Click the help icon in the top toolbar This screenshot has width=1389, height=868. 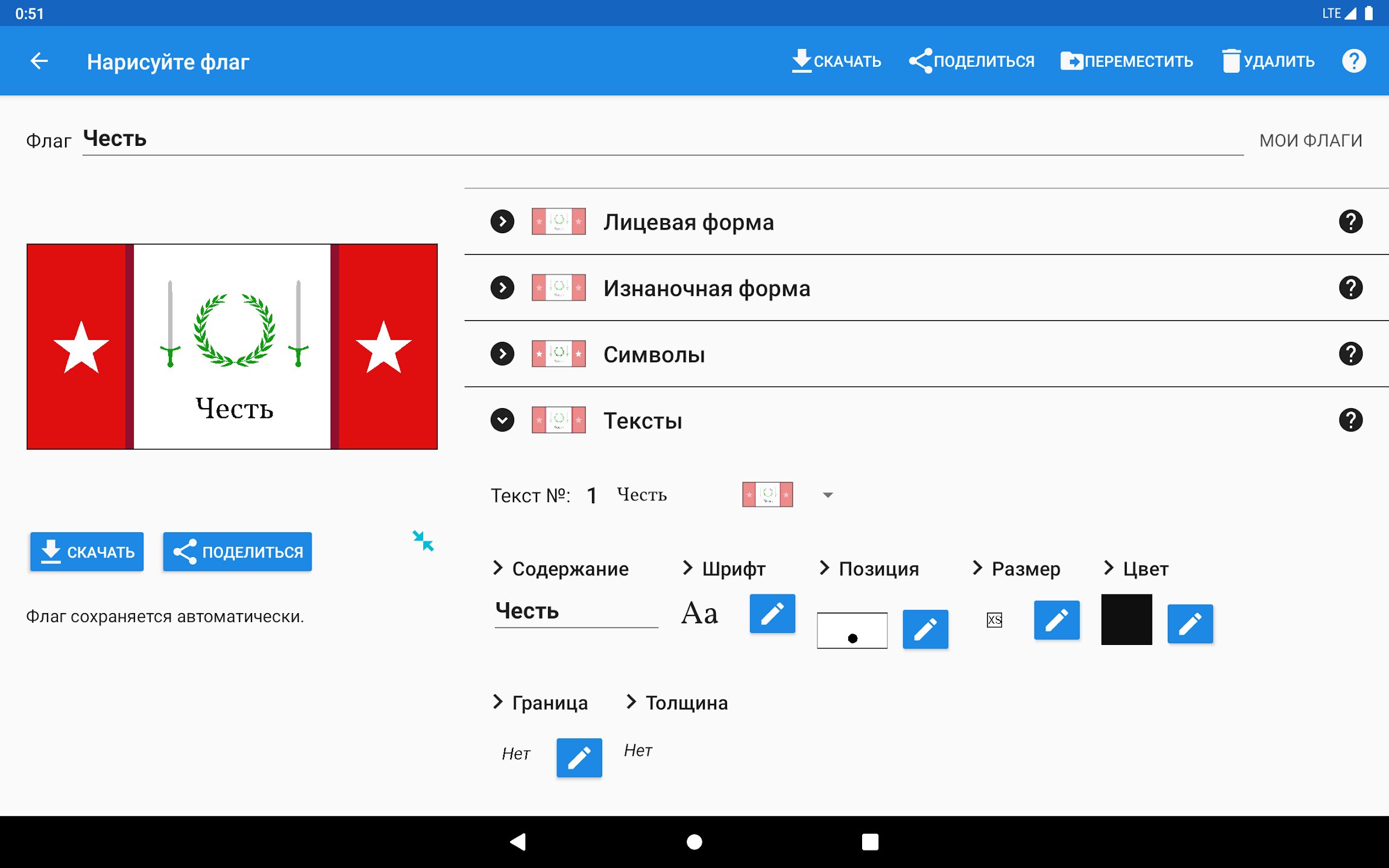[x=1353, y=61]
